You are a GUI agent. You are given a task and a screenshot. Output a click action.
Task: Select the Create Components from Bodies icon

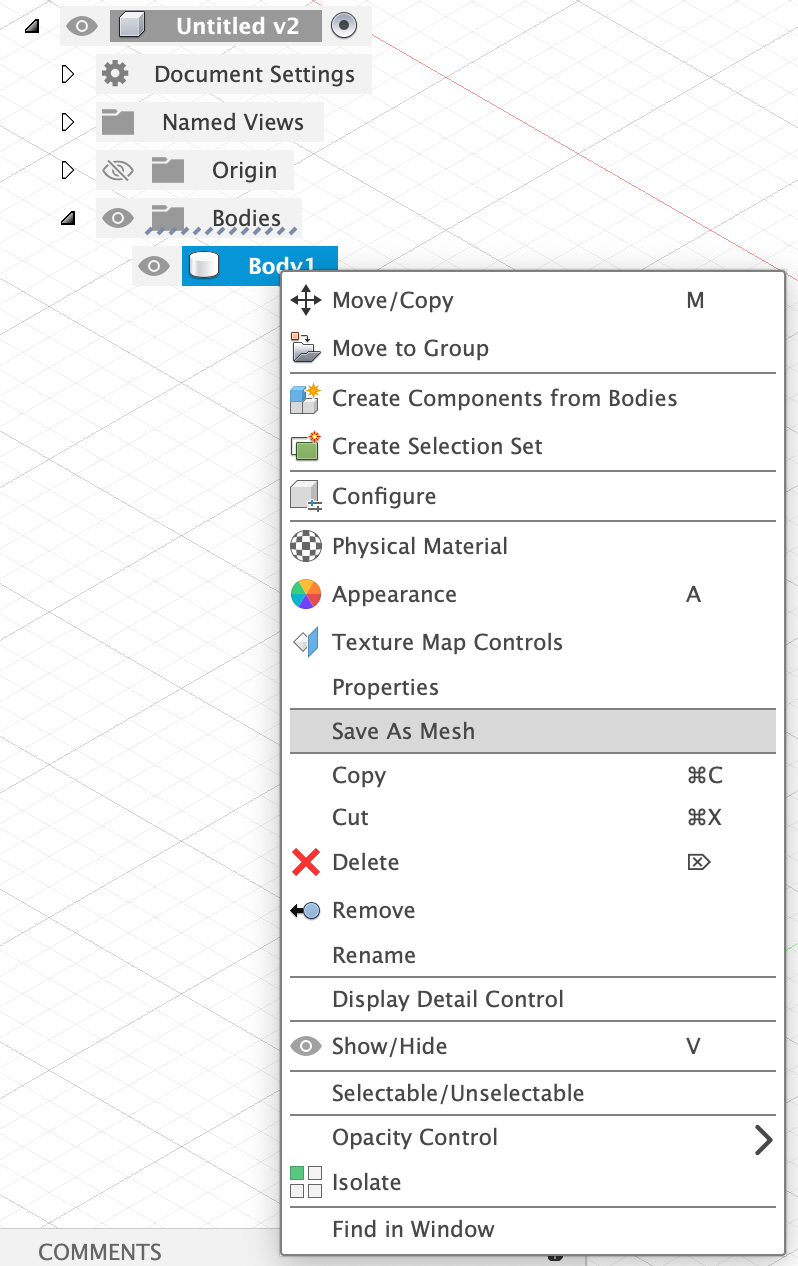(x=306, y=398)
